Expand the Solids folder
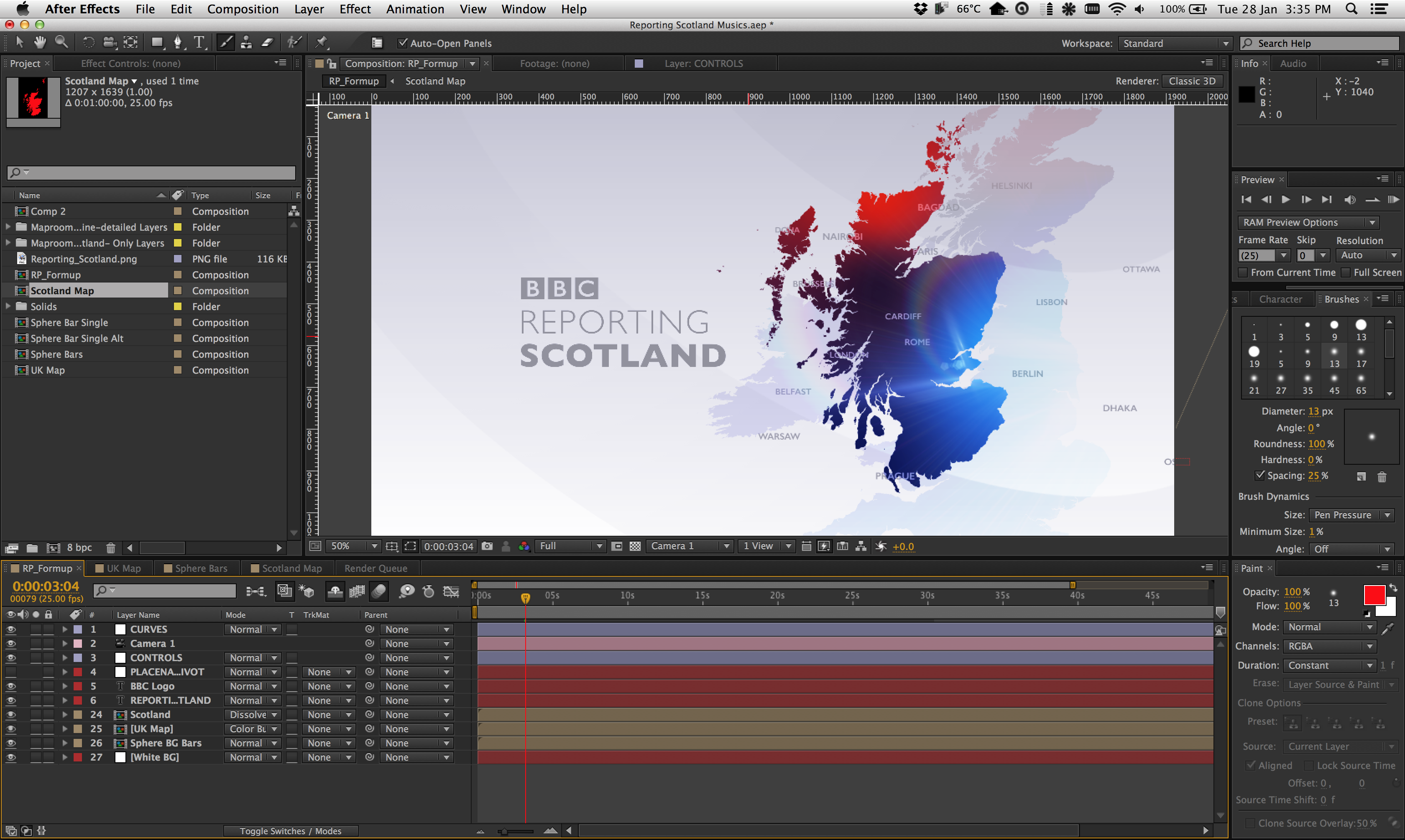The height and width of the screenshot is (840, 1405). [x=8, y=306]
